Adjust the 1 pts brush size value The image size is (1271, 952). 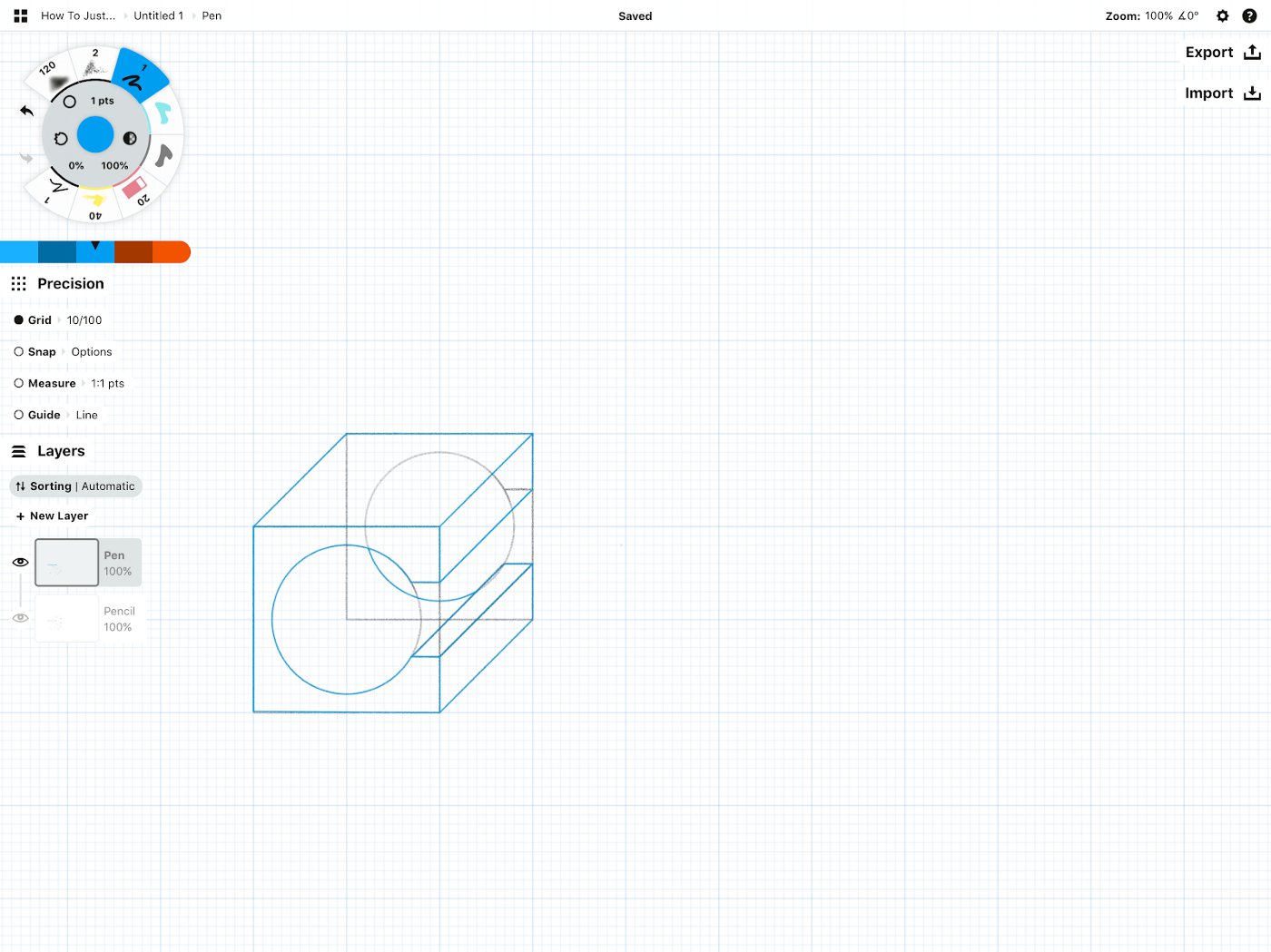pyautogui.click(x=103, y=101)
